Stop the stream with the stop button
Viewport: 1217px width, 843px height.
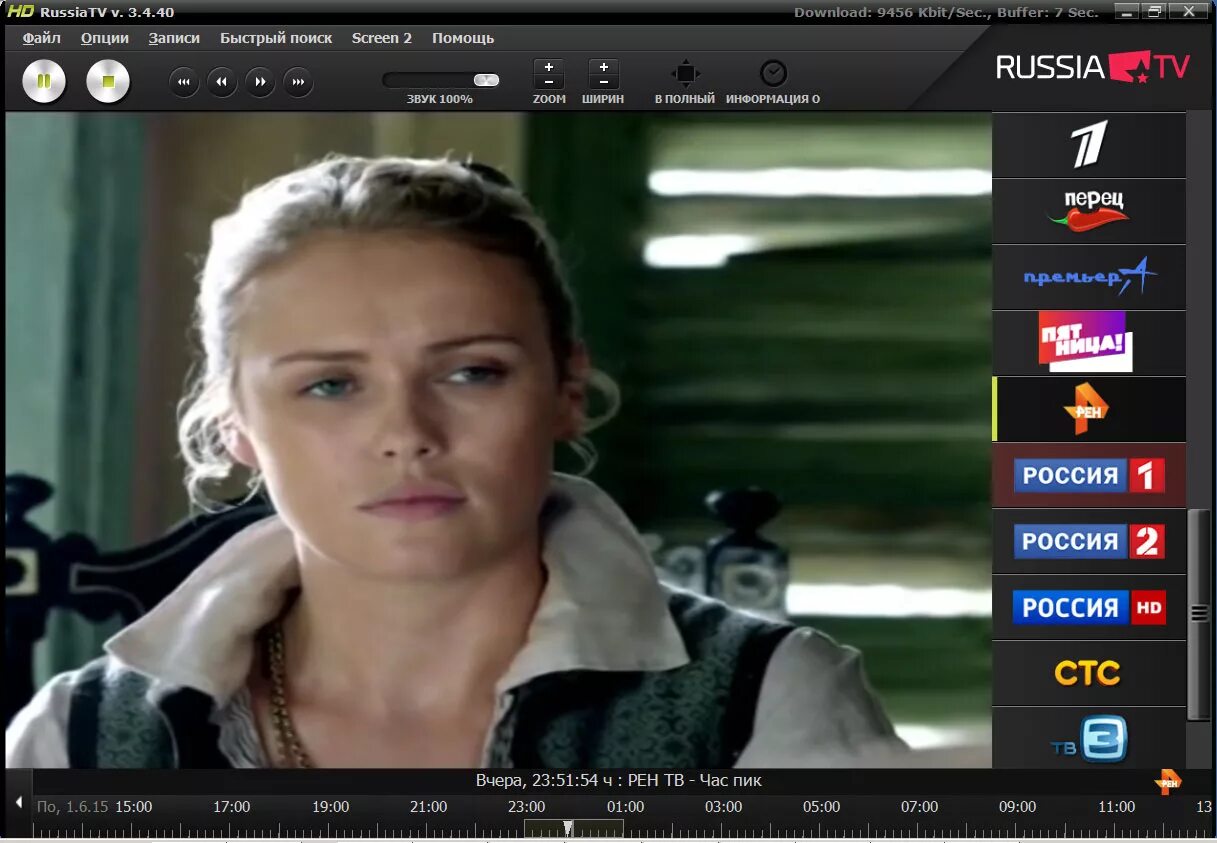[x=108, y=81]
